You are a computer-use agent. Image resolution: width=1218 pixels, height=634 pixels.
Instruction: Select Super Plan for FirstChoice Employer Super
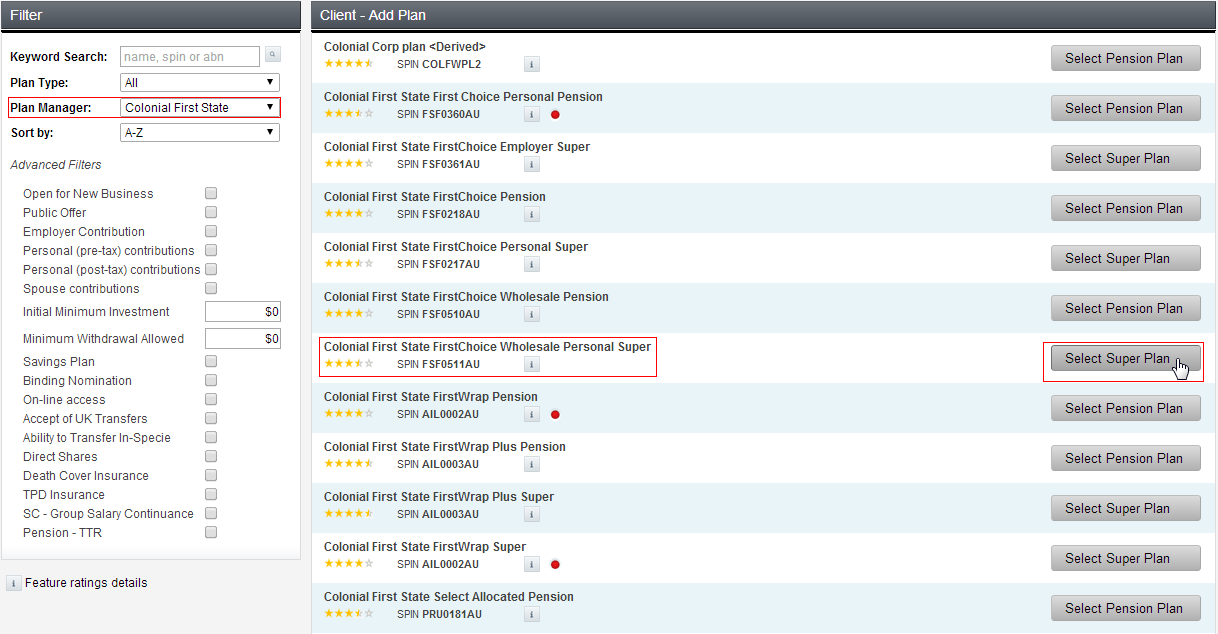tap(1125, 158)
